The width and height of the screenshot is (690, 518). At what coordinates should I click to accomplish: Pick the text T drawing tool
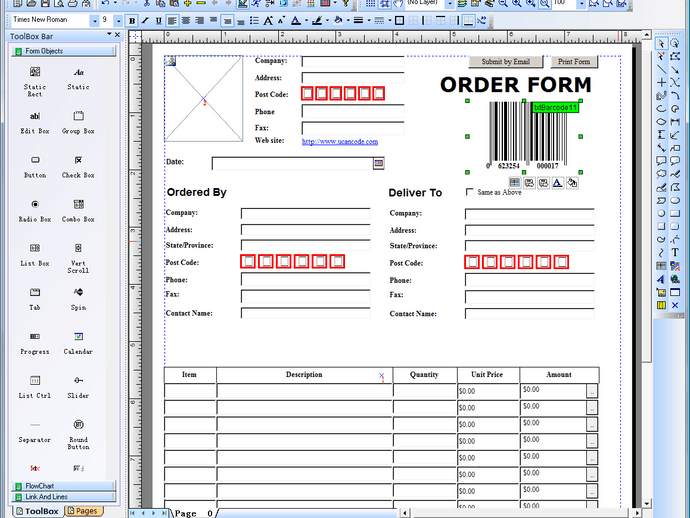coord(675,252)
